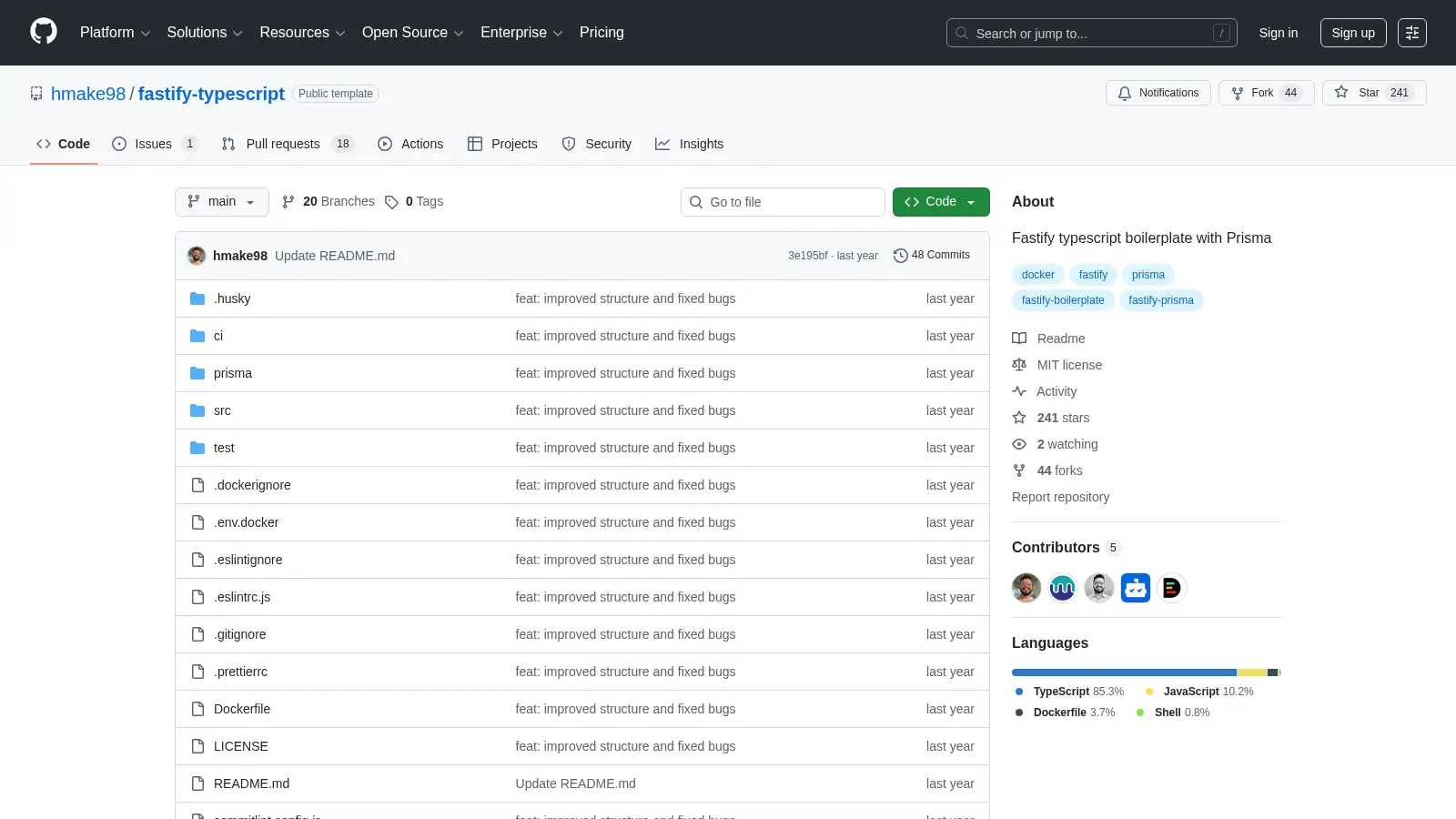
Task: Open the src folder icon
Action: pyautogui.click(x=197, y=410)
